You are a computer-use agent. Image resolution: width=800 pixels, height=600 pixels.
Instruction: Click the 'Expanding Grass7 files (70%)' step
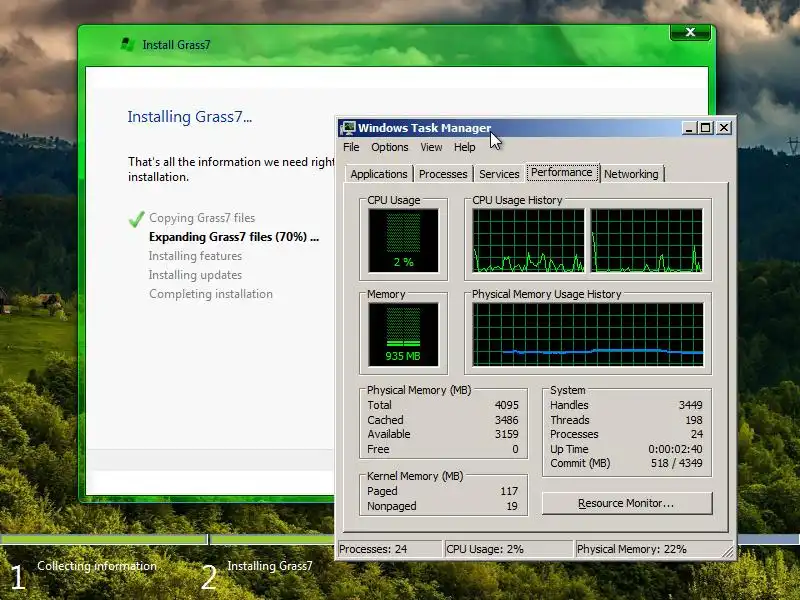click(234, 237)
